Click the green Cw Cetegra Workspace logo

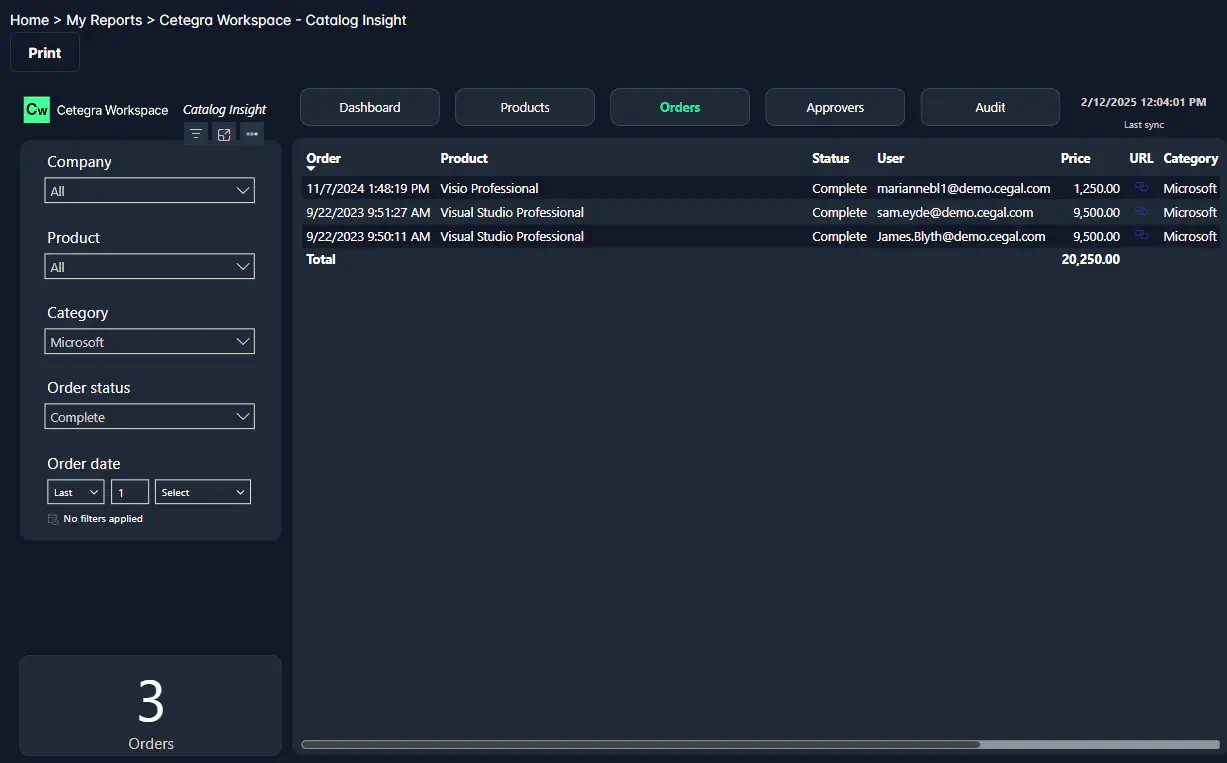click(37, 110)
